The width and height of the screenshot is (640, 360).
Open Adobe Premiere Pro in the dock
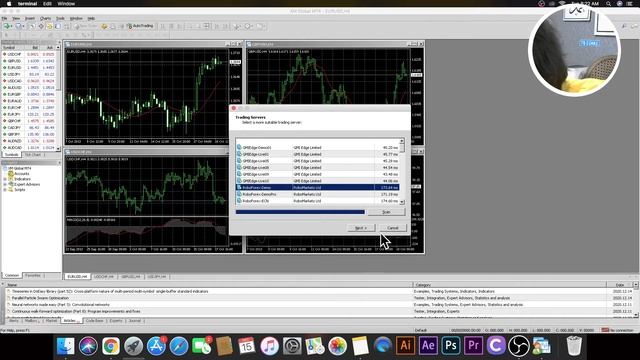[473, 346]
